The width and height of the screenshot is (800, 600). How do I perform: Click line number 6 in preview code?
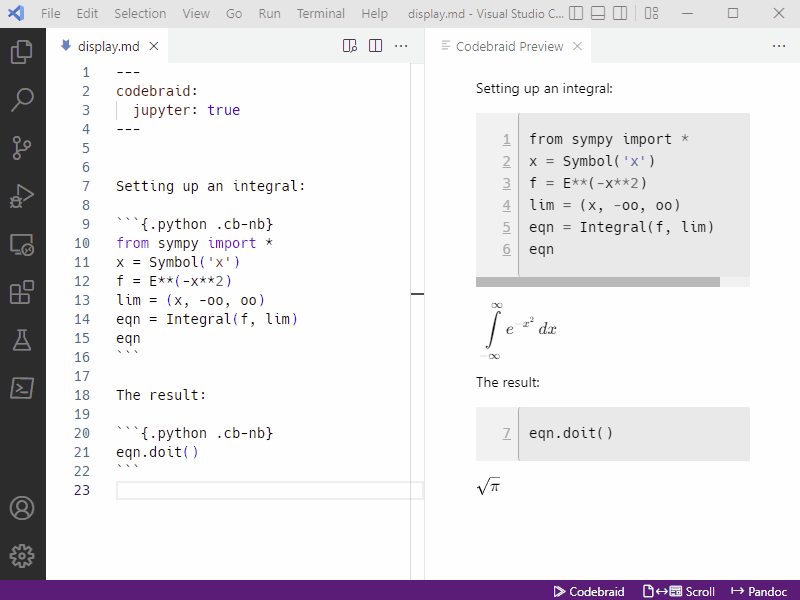point(506,249)
